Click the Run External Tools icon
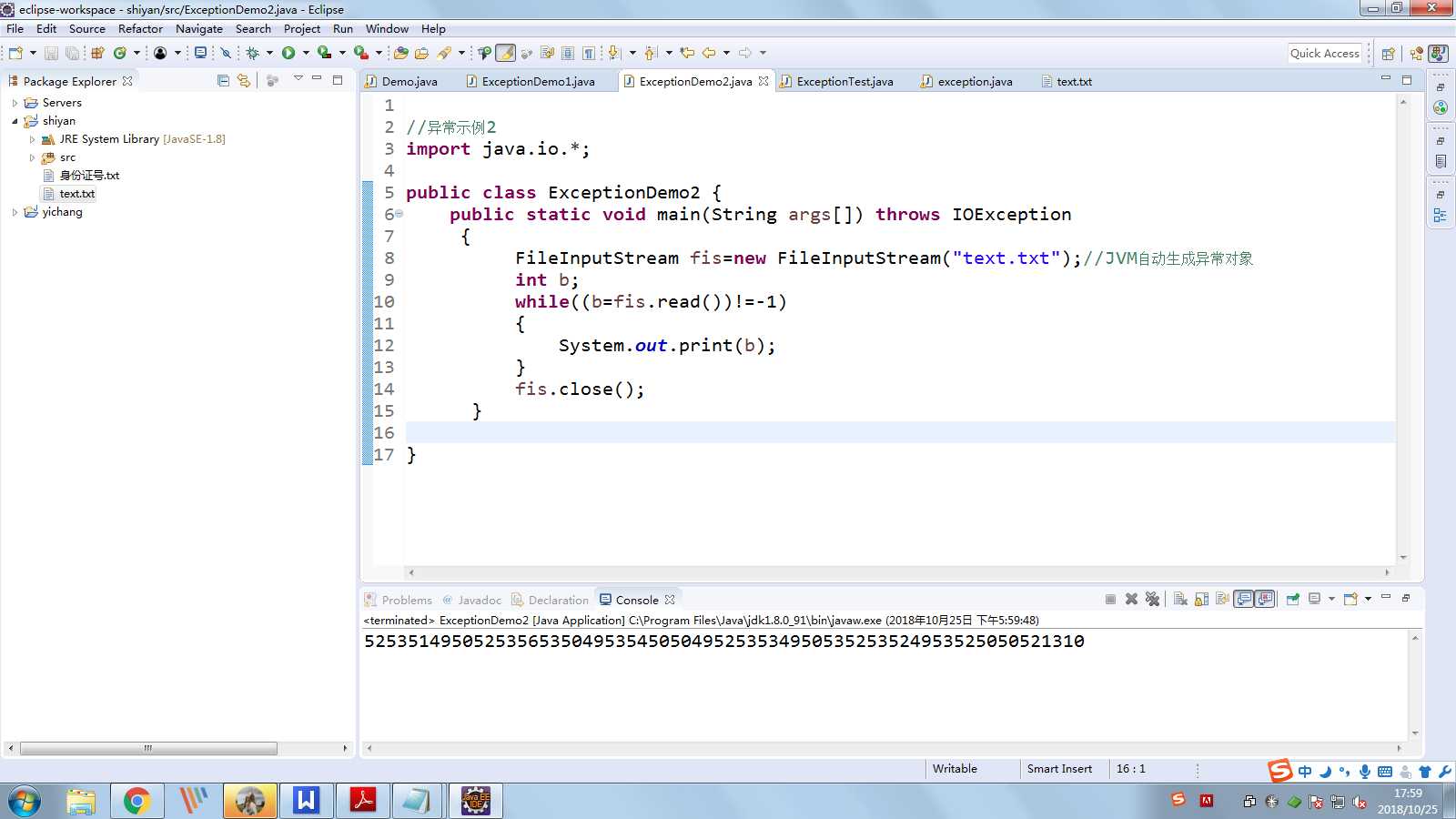Viewport: 1456px width, 819px height. (x=361, y=53)
